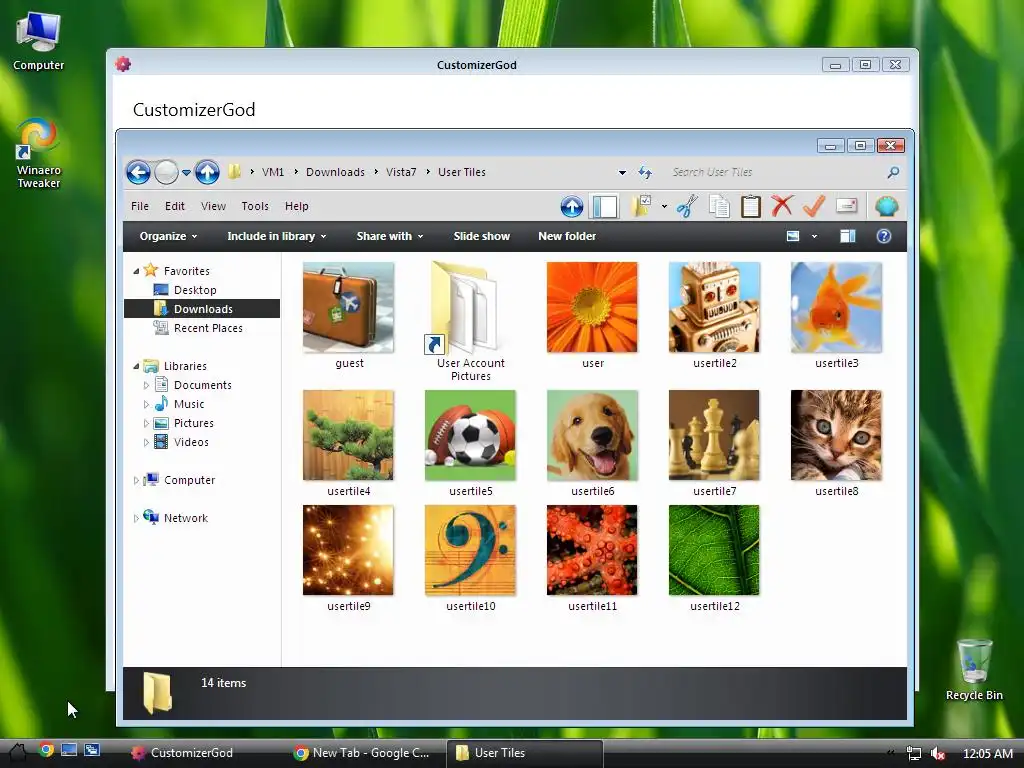Toggle the preview pane button
This screenshot has height=768, width=1024.
coord(848,236)
